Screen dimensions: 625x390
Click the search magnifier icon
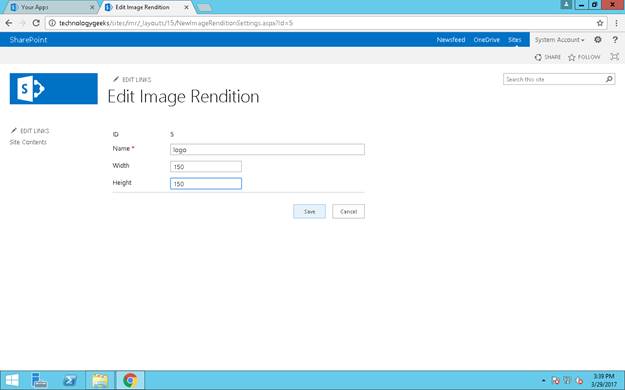coord(609,79)
